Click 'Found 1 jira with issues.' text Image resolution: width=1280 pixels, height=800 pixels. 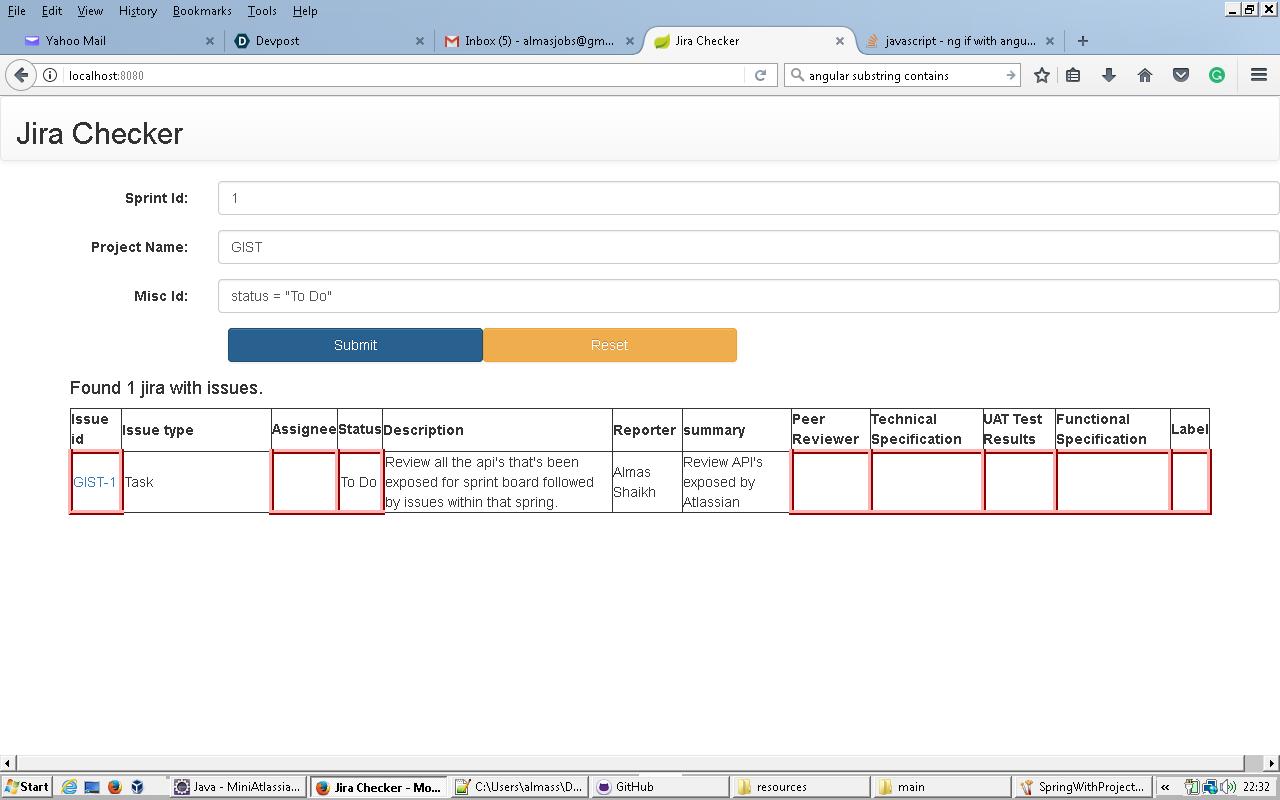click(166, 388)
